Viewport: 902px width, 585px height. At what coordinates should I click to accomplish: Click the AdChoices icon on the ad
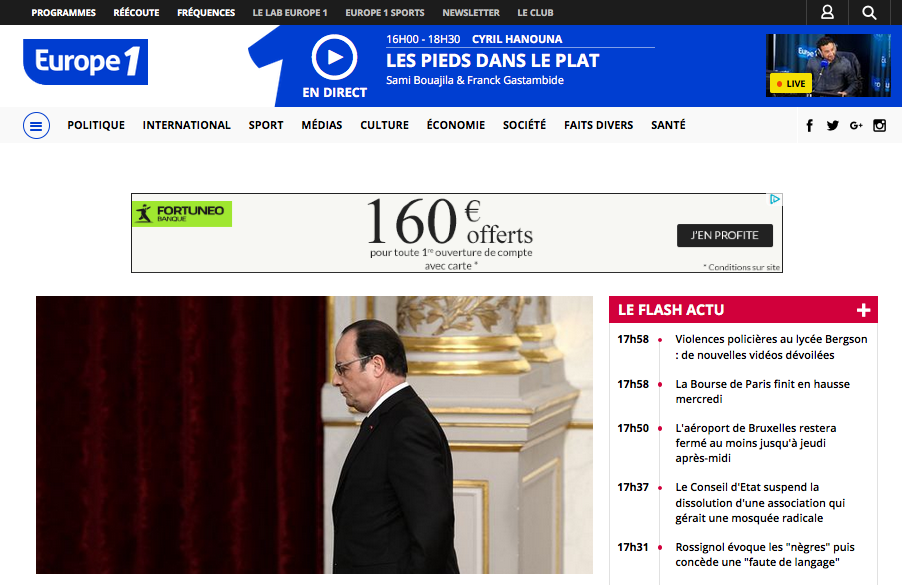(x=775, y=199)
